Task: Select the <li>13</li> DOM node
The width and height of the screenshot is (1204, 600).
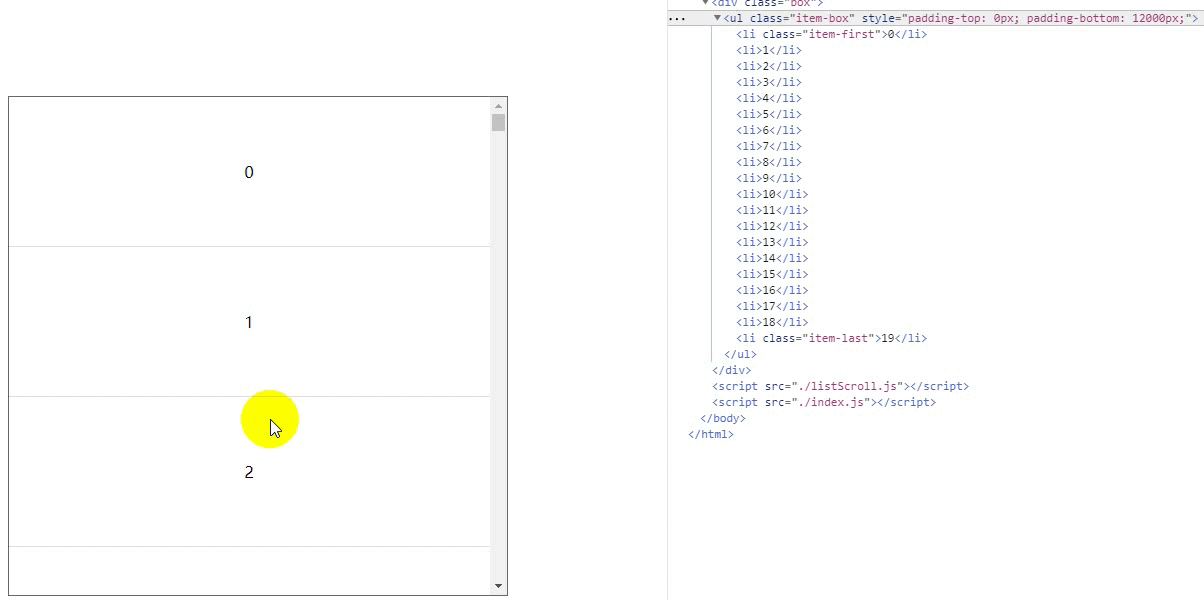Action: click(772, 242)
